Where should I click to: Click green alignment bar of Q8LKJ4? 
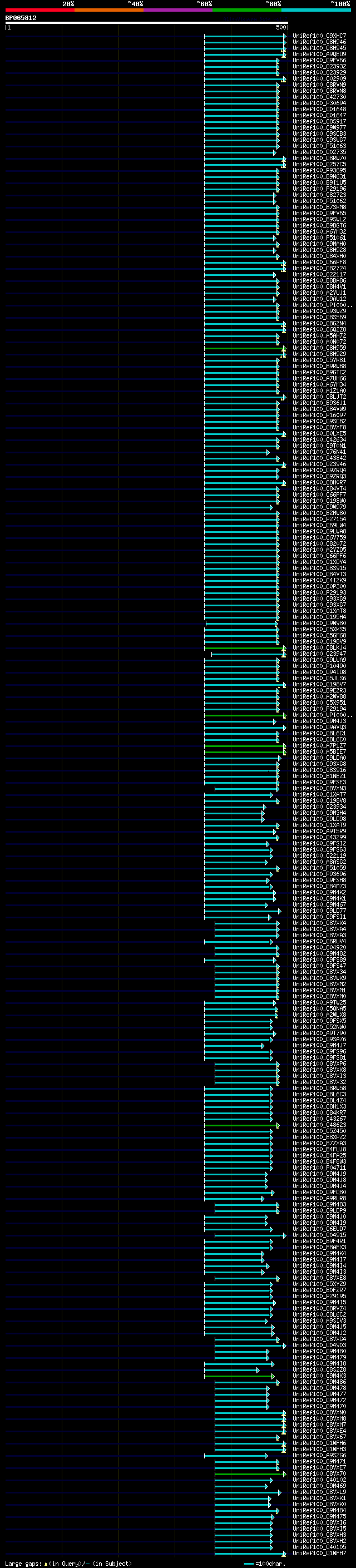click(245, 648)
